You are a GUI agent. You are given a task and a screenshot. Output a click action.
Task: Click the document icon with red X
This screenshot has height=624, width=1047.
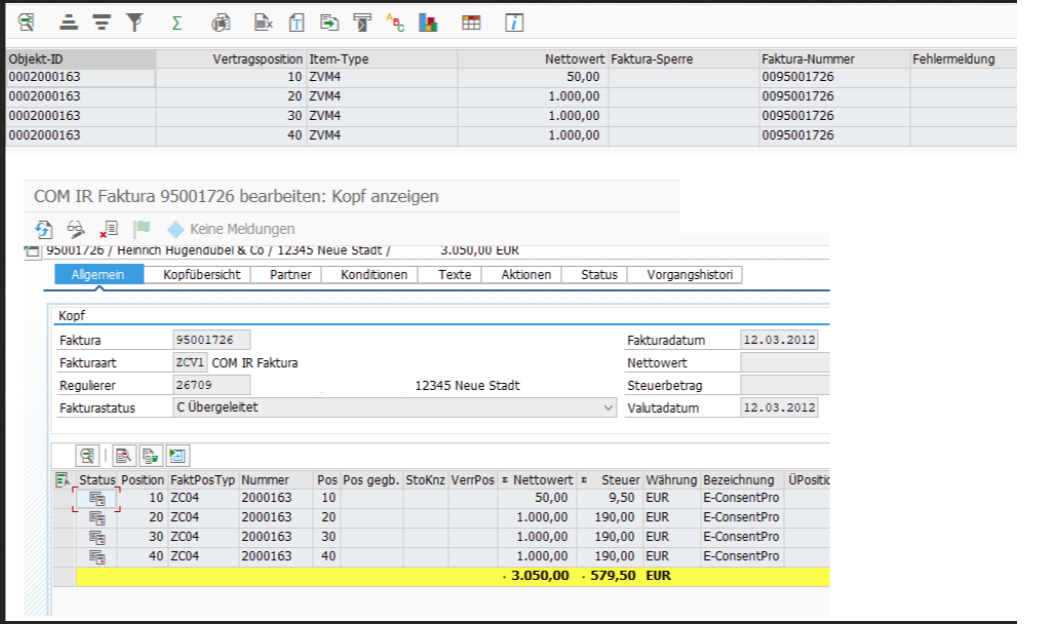pyautogui.click(x=109, y=229)
